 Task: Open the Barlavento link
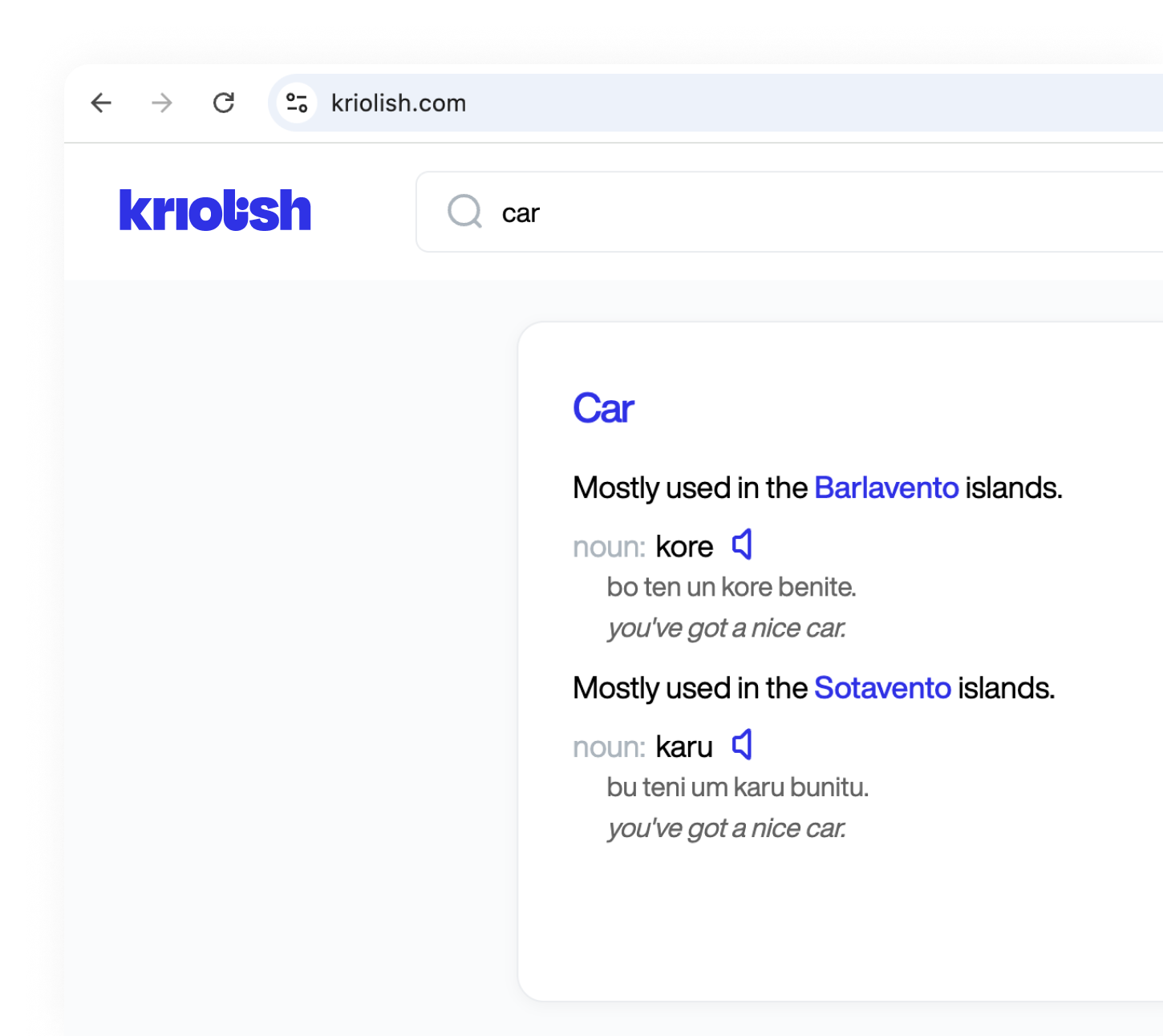click(886, 488)
